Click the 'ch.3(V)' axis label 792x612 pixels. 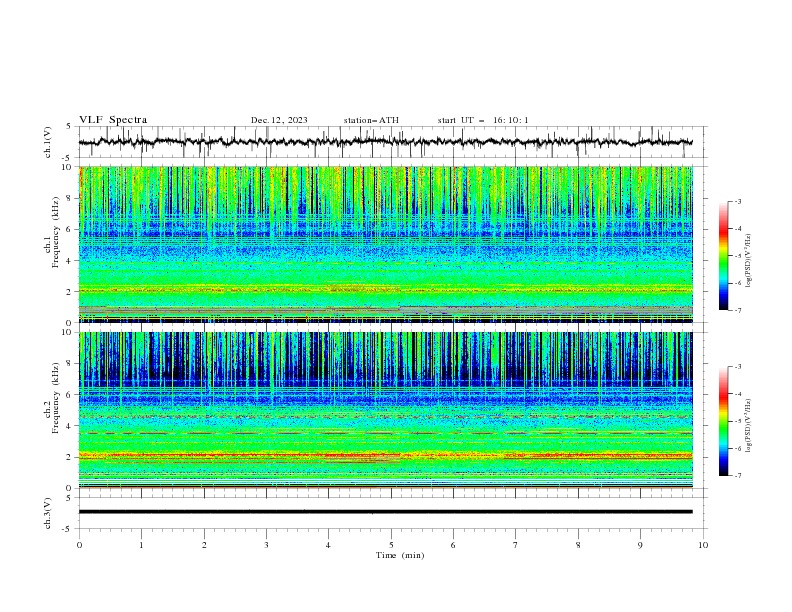coord(48,513)
